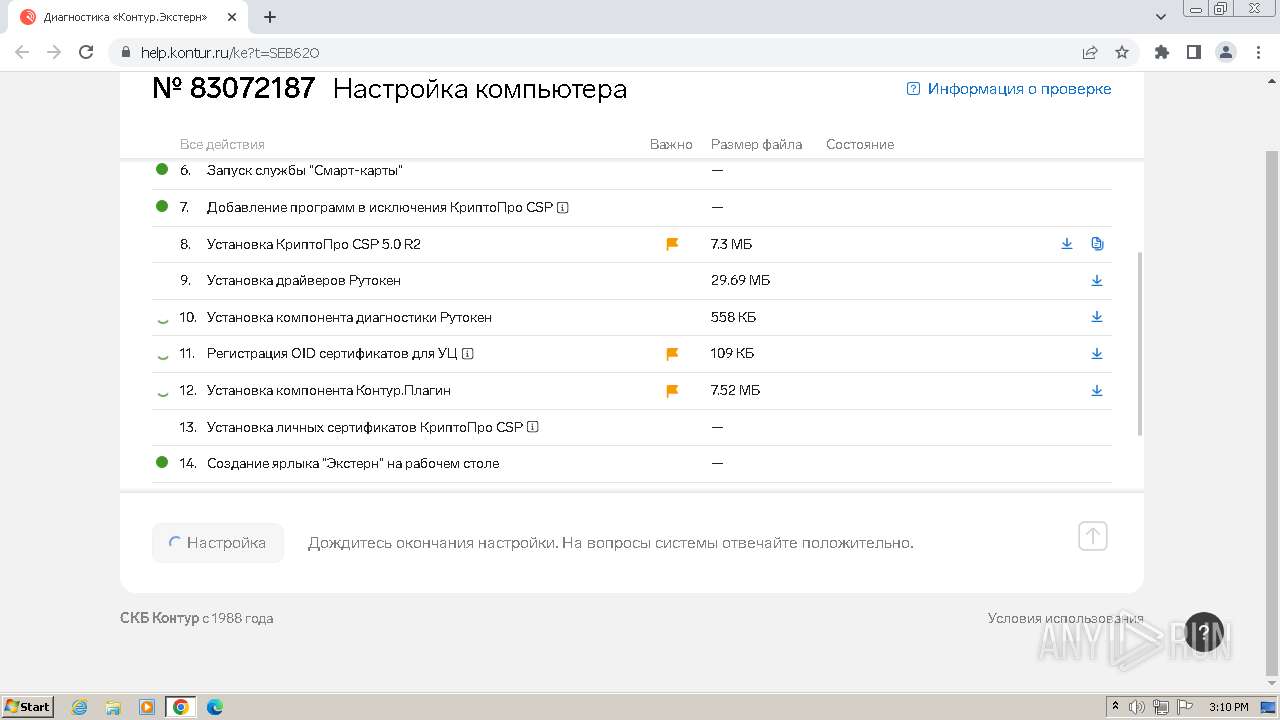The height and width of the screenshot is (720, 1280).
Task: Reload the page in Chrome
Action: pos(86,52)
